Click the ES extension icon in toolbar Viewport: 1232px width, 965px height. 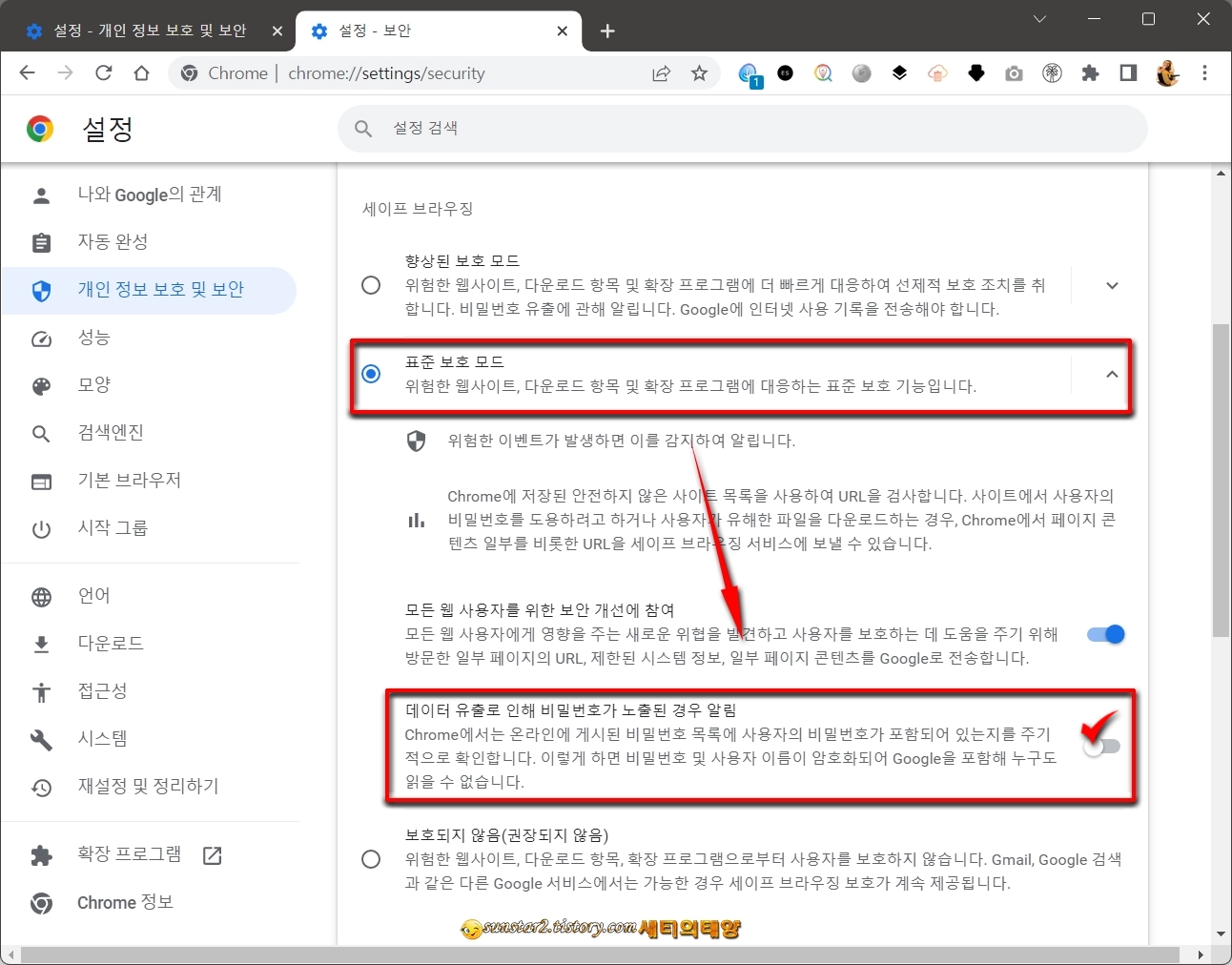tap(785, 72)
